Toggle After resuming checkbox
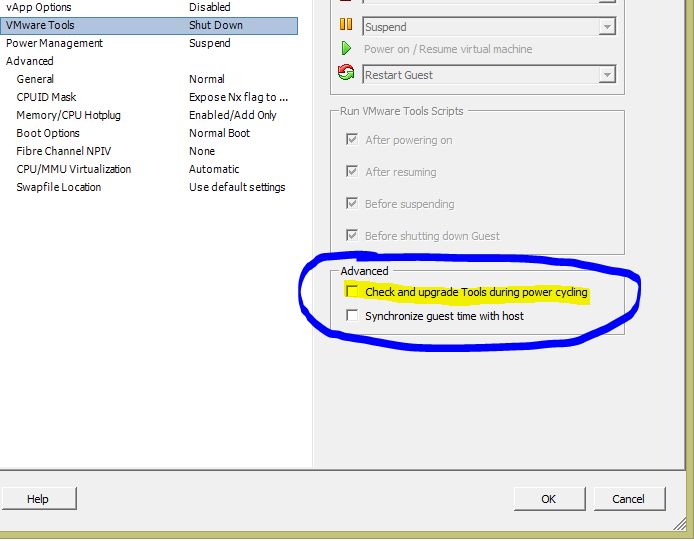The width and height of the screenshot is (694, 541). pos(352,172)
